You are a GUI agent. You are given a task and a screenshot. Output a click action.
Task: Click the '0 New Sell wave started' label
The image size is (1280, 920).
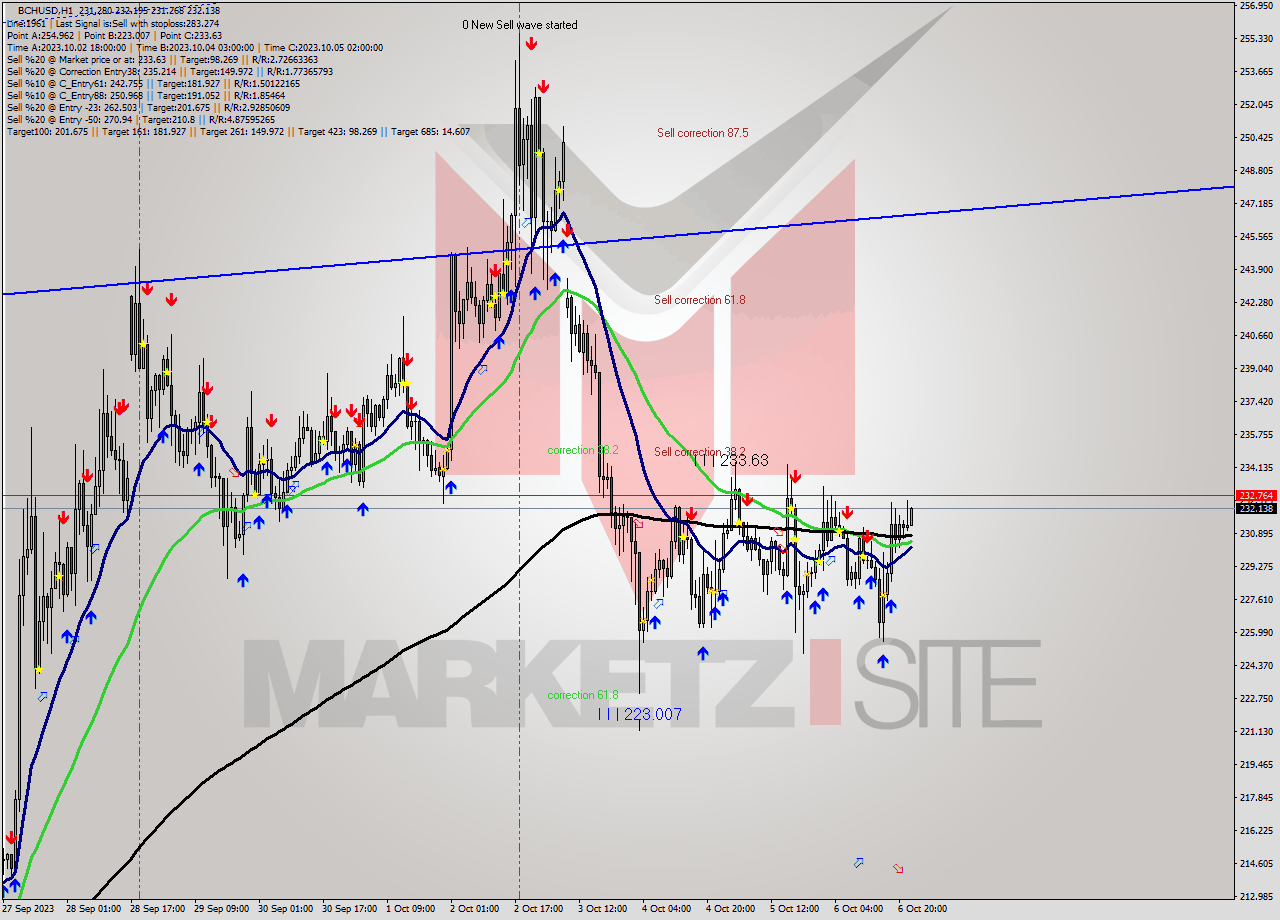click(519, 25)
